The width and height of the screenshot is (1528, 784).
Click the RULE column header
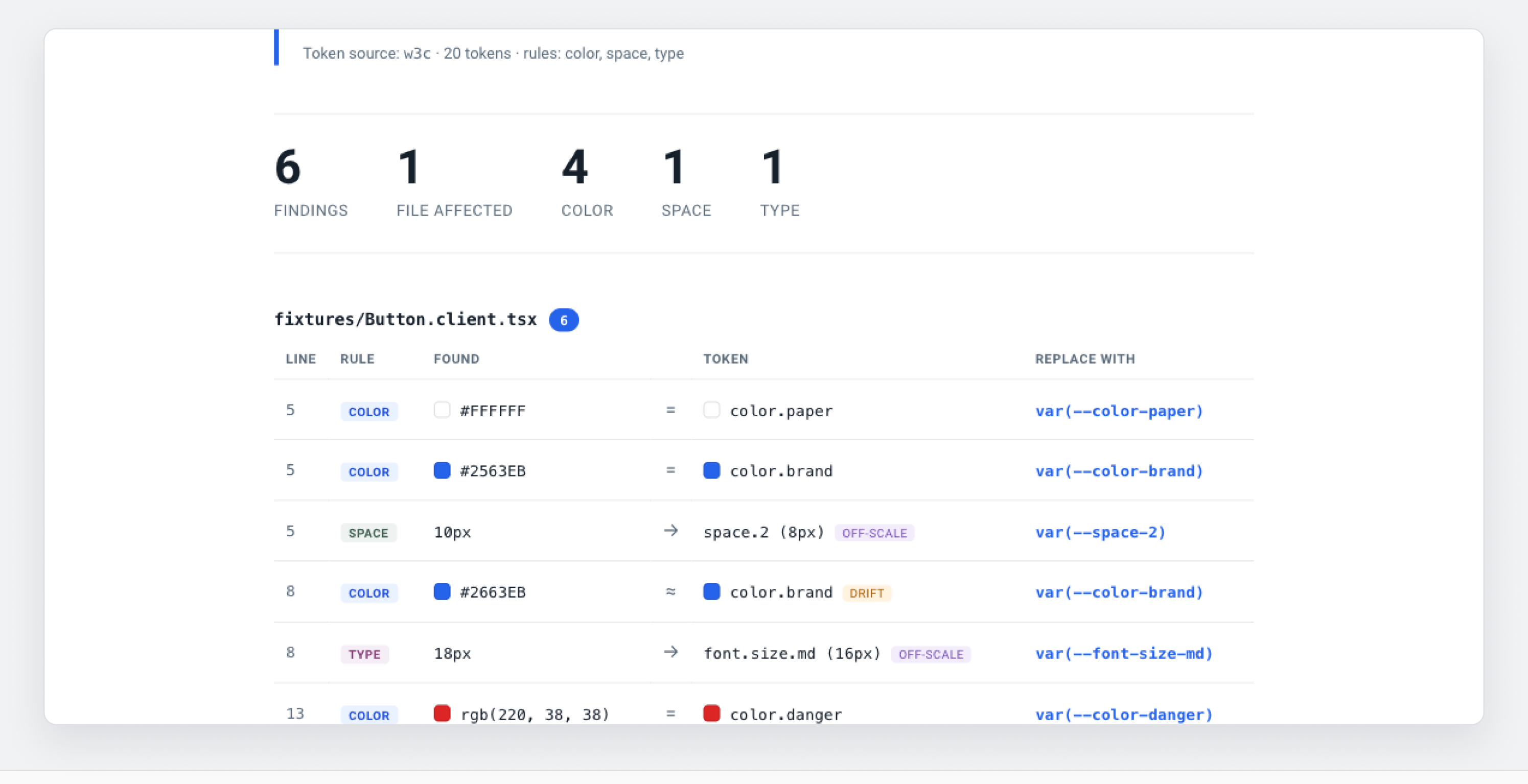(x=357, y=359)
